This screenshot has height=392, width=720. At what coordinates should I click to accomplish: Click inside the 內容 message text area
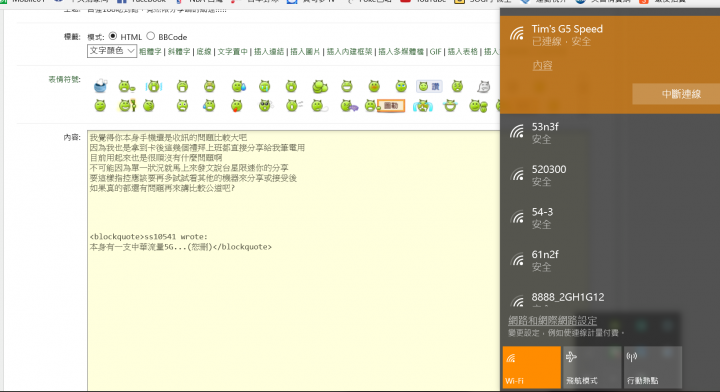[x=293, y=260]
